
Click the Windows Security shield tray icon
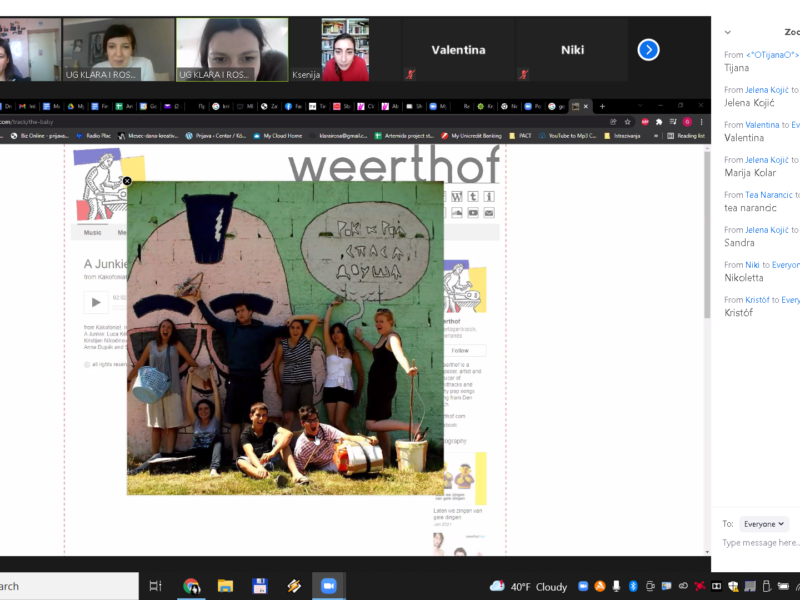(x=733, y=586)
